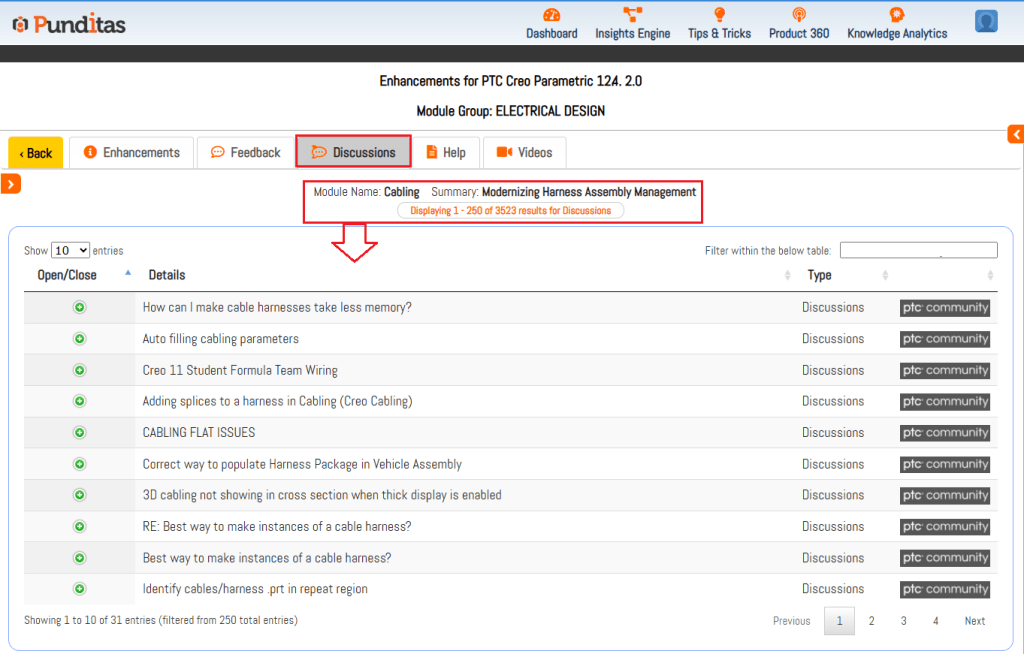The image size is (1024, 654).
Task: Click the Tips & Tricks lightbulb icon
Action: (x=719, y=15)
